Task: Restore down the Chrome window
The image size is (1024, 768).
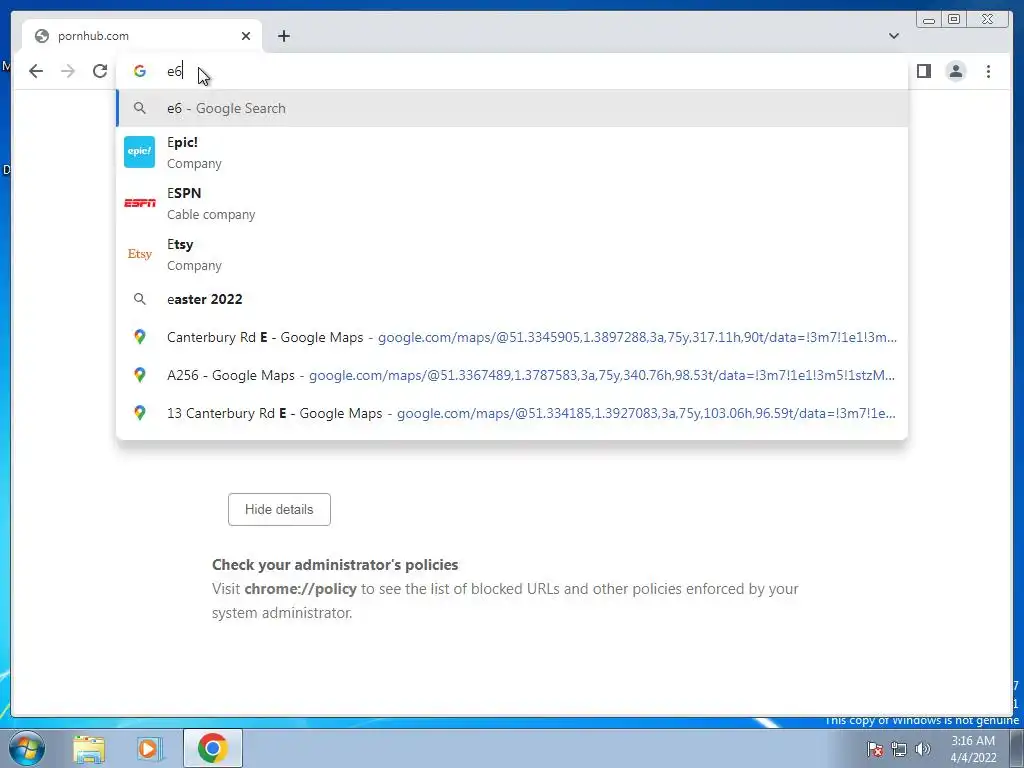Action: tap(953, 20)
